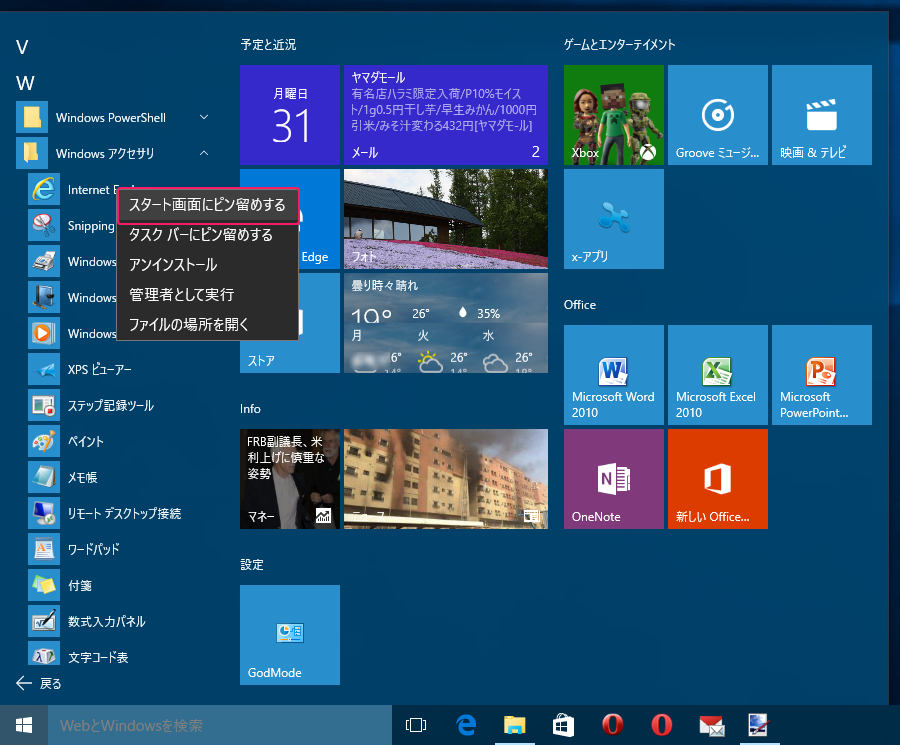Open the マネー news tile
Viewport: 900px width, 745px height.
click(290, 479)
